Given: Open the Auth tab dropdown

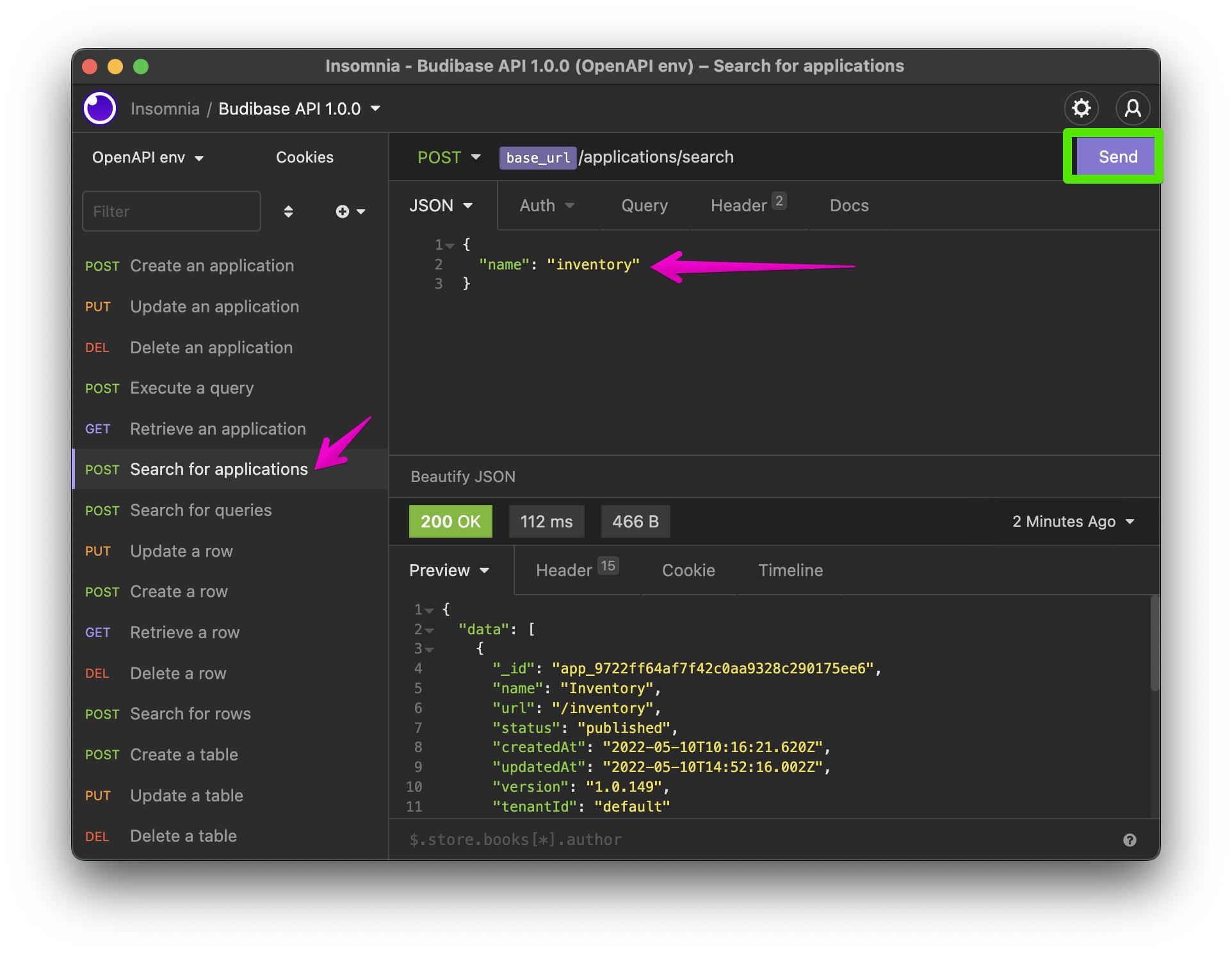Looking at the screenshot, I should (547, 205).
